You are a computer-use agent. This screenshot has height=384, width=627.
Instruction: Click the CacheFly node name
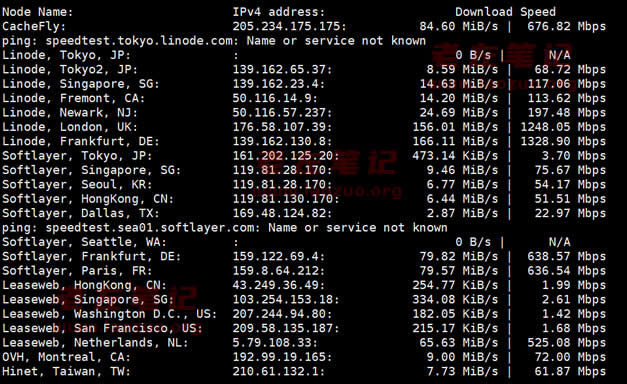tap(34, 26)
